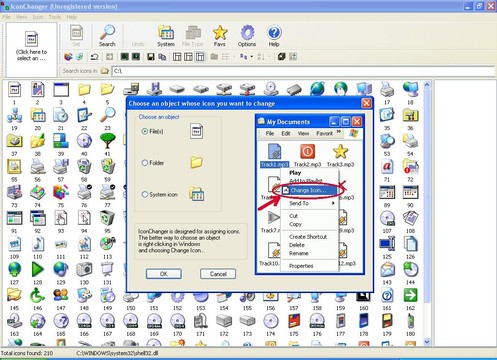Open the Options gear button

pos(247,36)
